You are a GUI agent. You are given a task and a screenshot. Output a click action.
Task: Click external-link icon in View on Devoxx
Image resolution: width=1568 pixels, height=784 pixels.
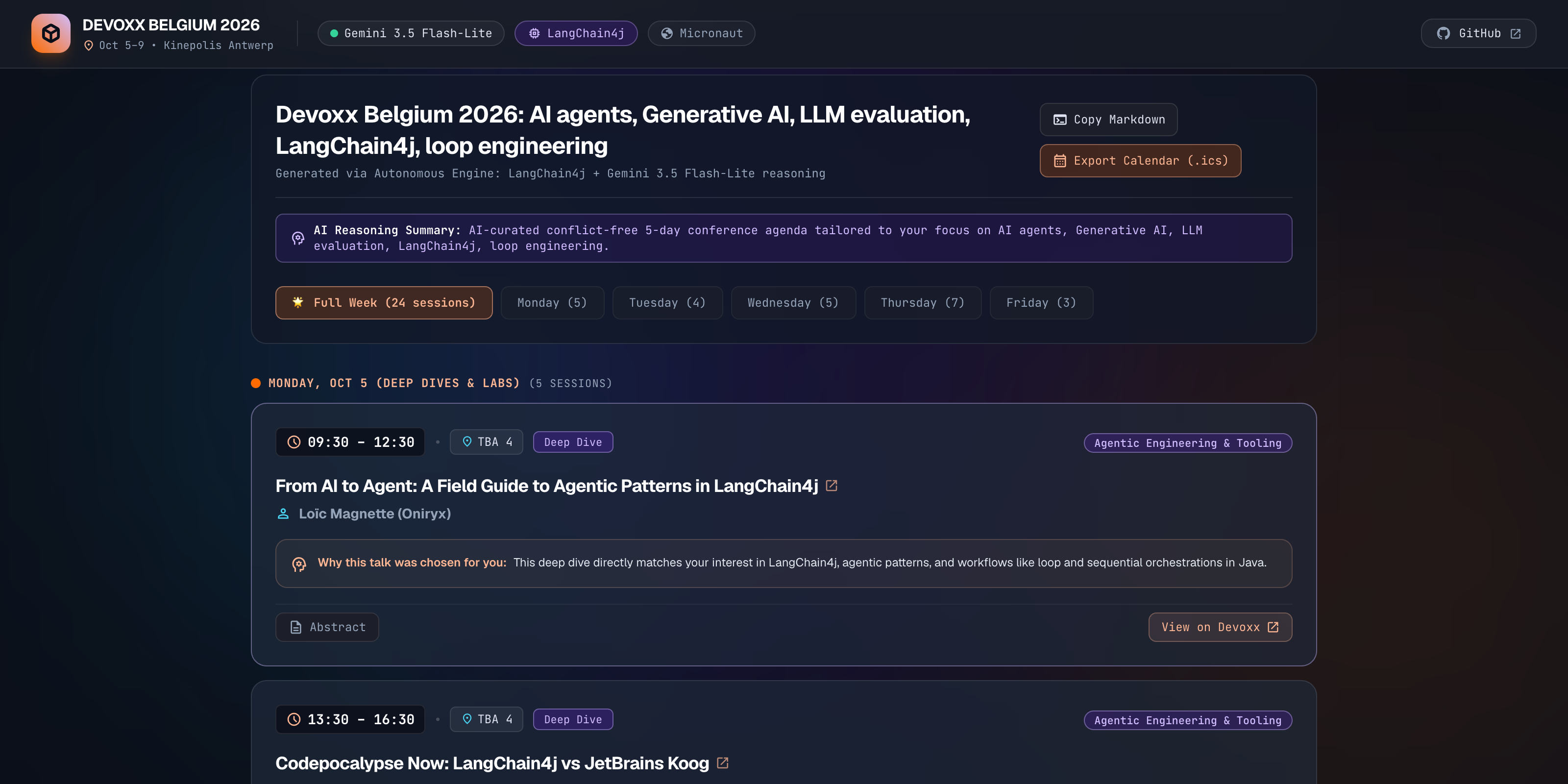1273,628
